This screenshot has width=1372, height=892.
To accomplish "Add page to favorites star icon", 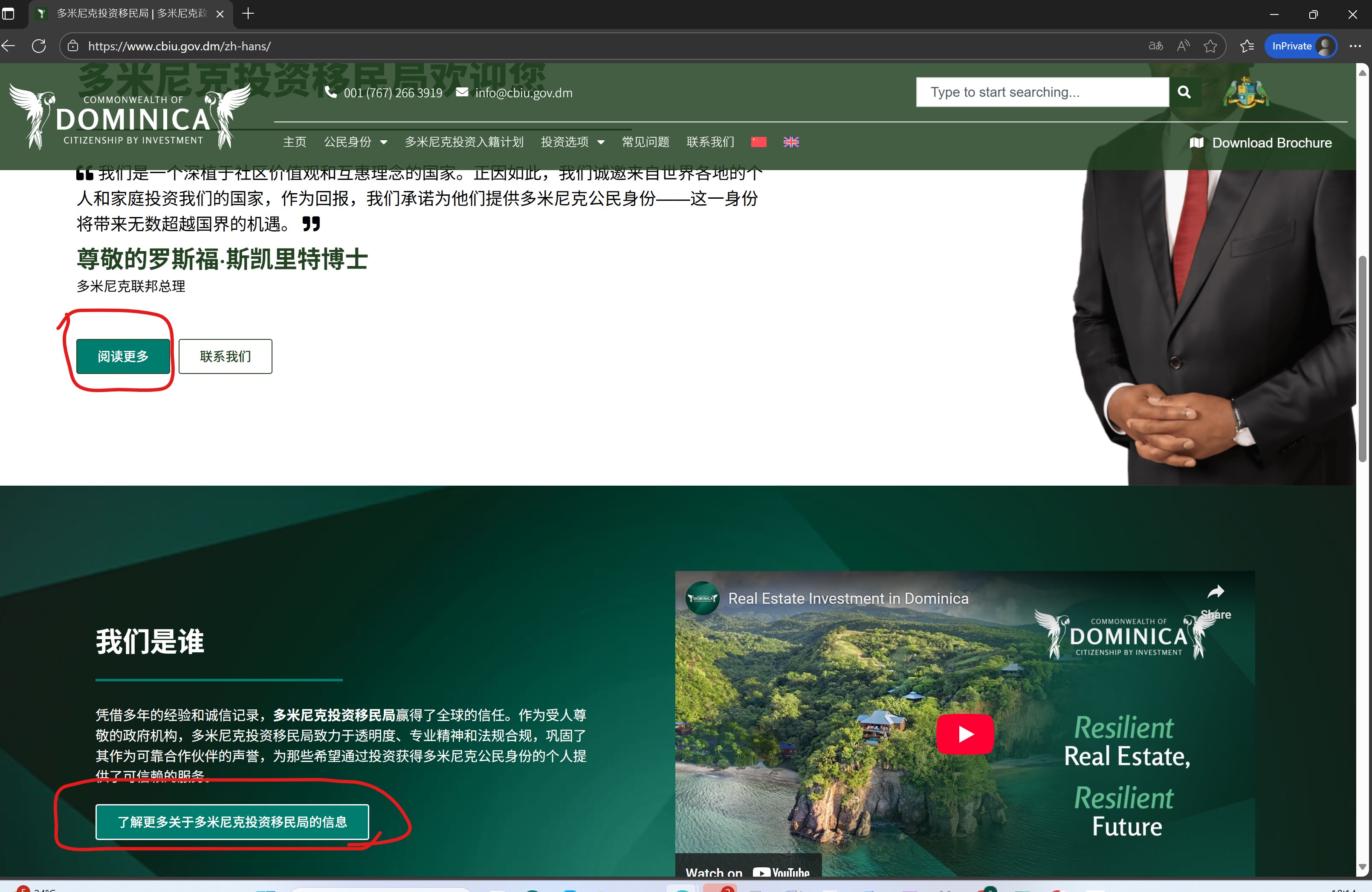I will tap(1210, 46).
